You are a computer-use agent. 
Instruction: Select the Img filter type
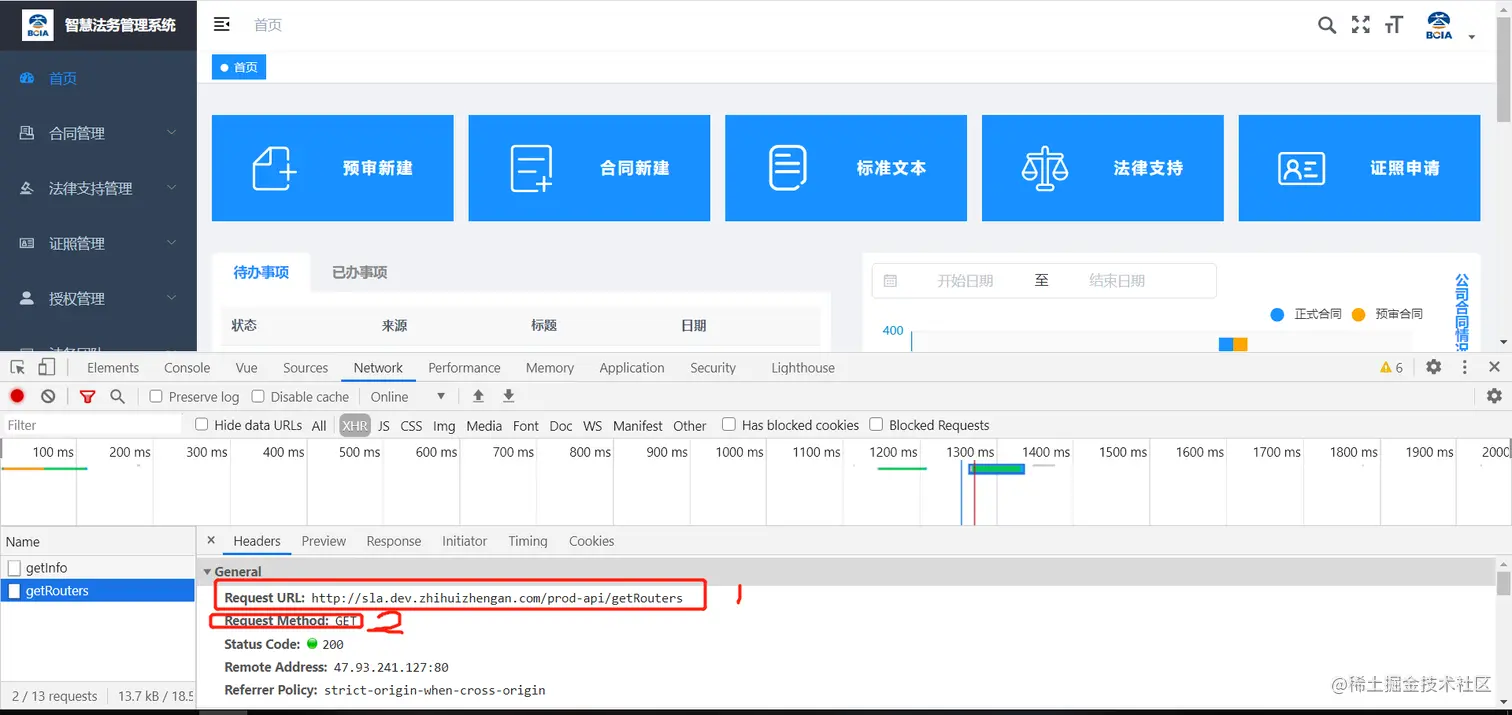point(444,425)
